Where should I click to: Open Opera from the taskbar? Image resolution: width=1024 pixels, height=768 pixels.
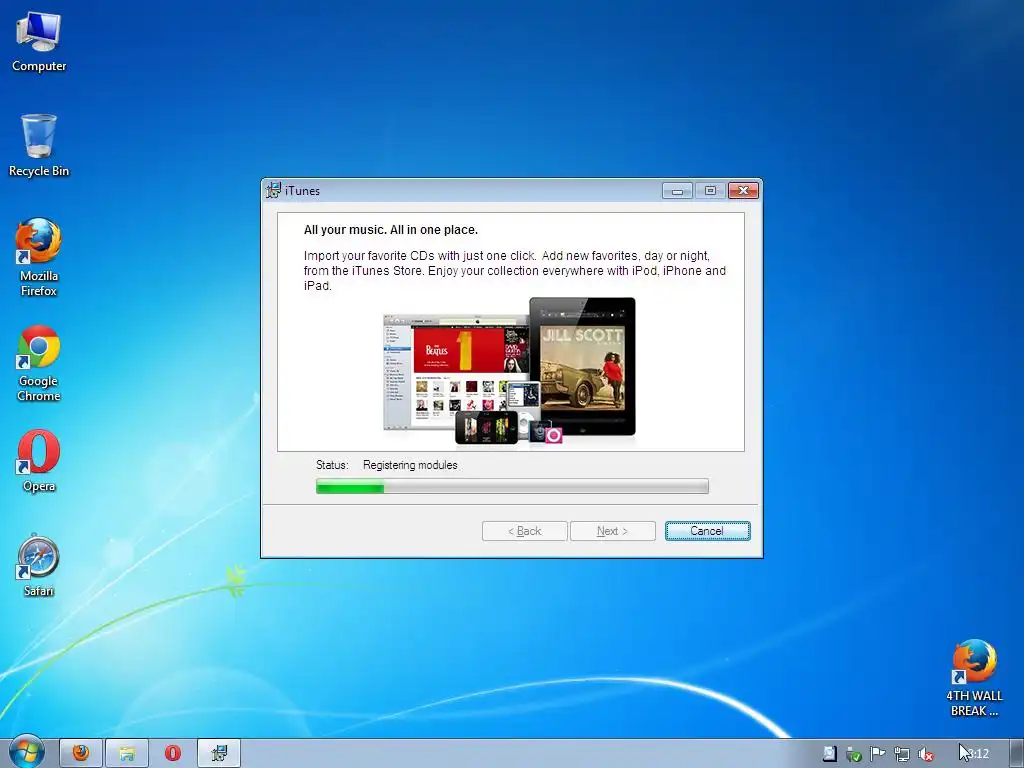(x=172, y=753)
